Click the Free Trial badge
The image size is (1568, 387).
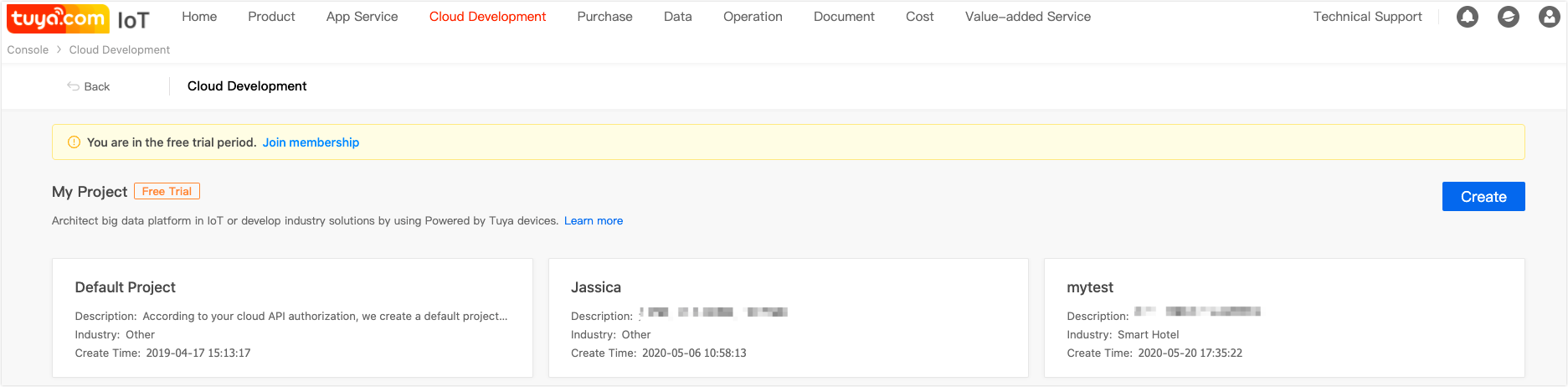pyautogui.click(x=167, y=191)
